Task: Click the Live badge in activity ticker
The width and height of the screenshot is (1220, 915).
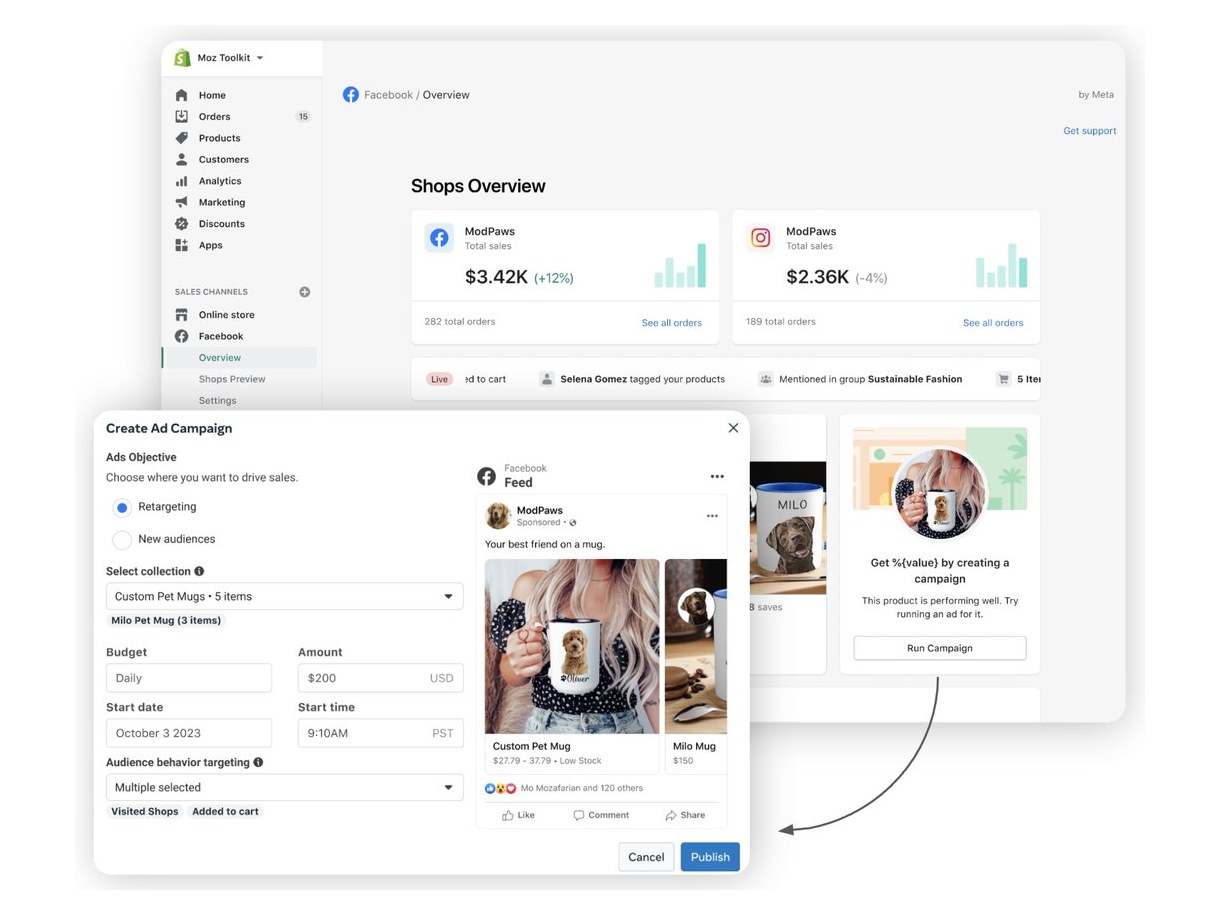Action: click(439, 379)
